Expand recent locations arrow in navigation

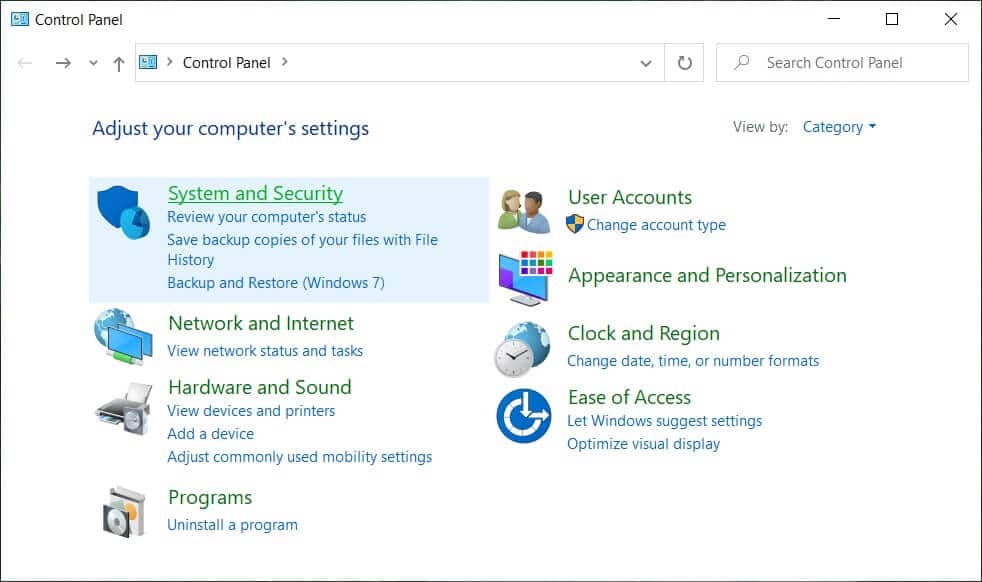(x=93, y=63)
